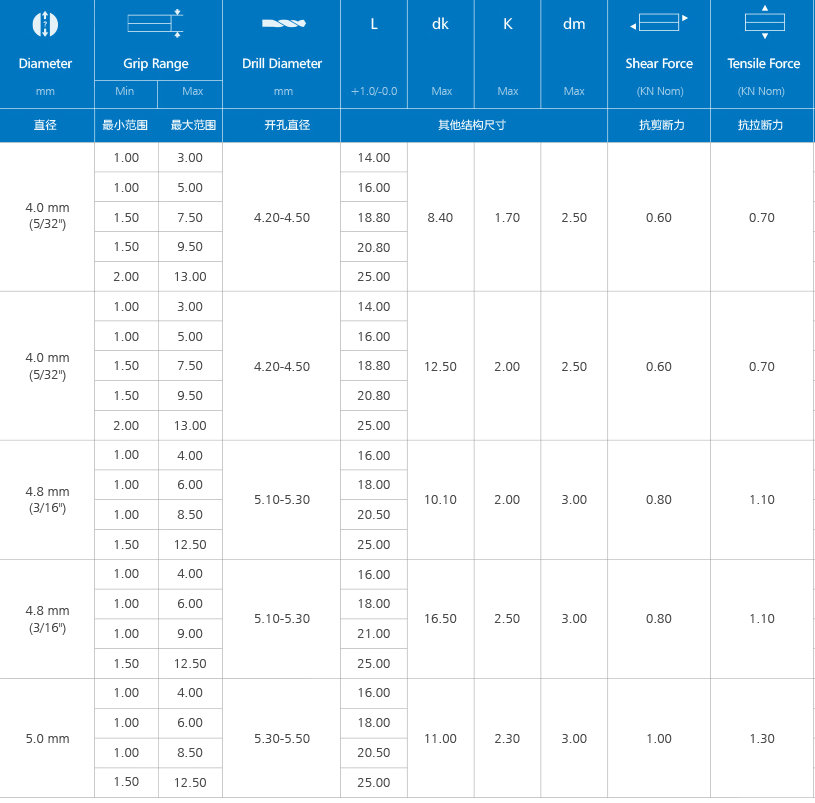The width and height of the screenshot is (815, 803).
Task: Select the 'dm' column header
Action: 574,24
